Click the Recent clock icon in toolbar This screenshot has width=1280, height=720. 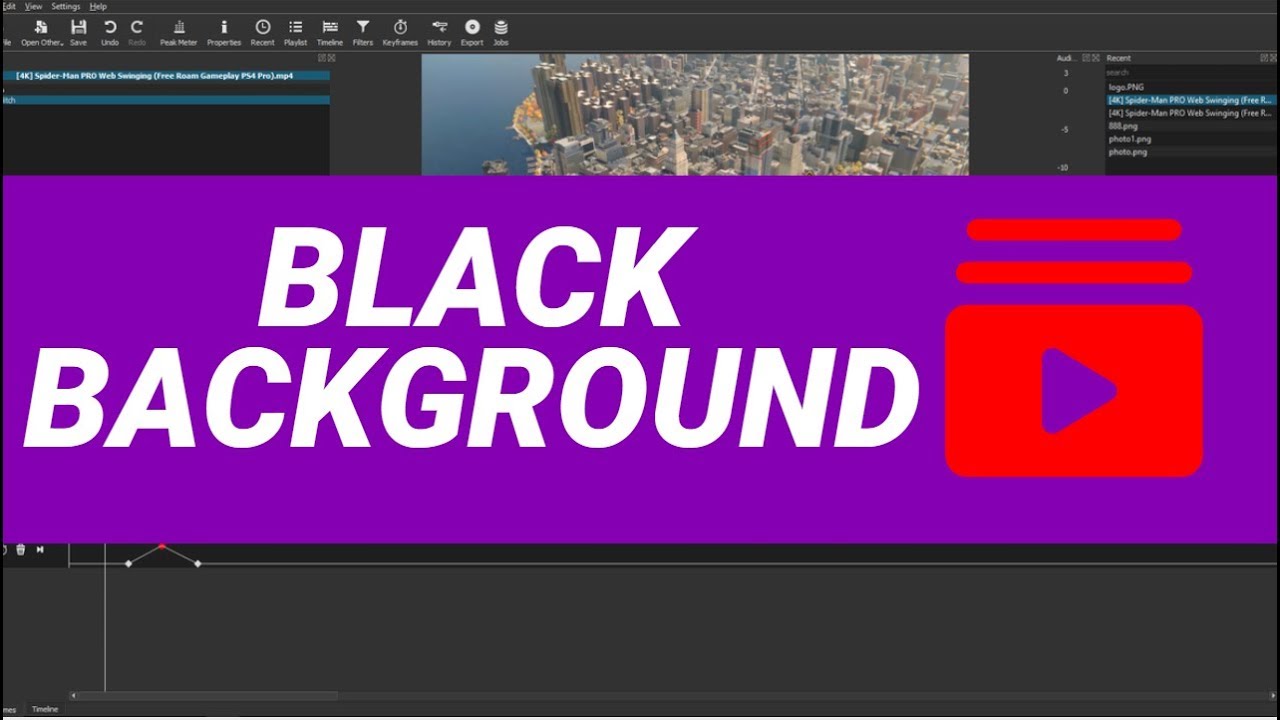point(262,33)
